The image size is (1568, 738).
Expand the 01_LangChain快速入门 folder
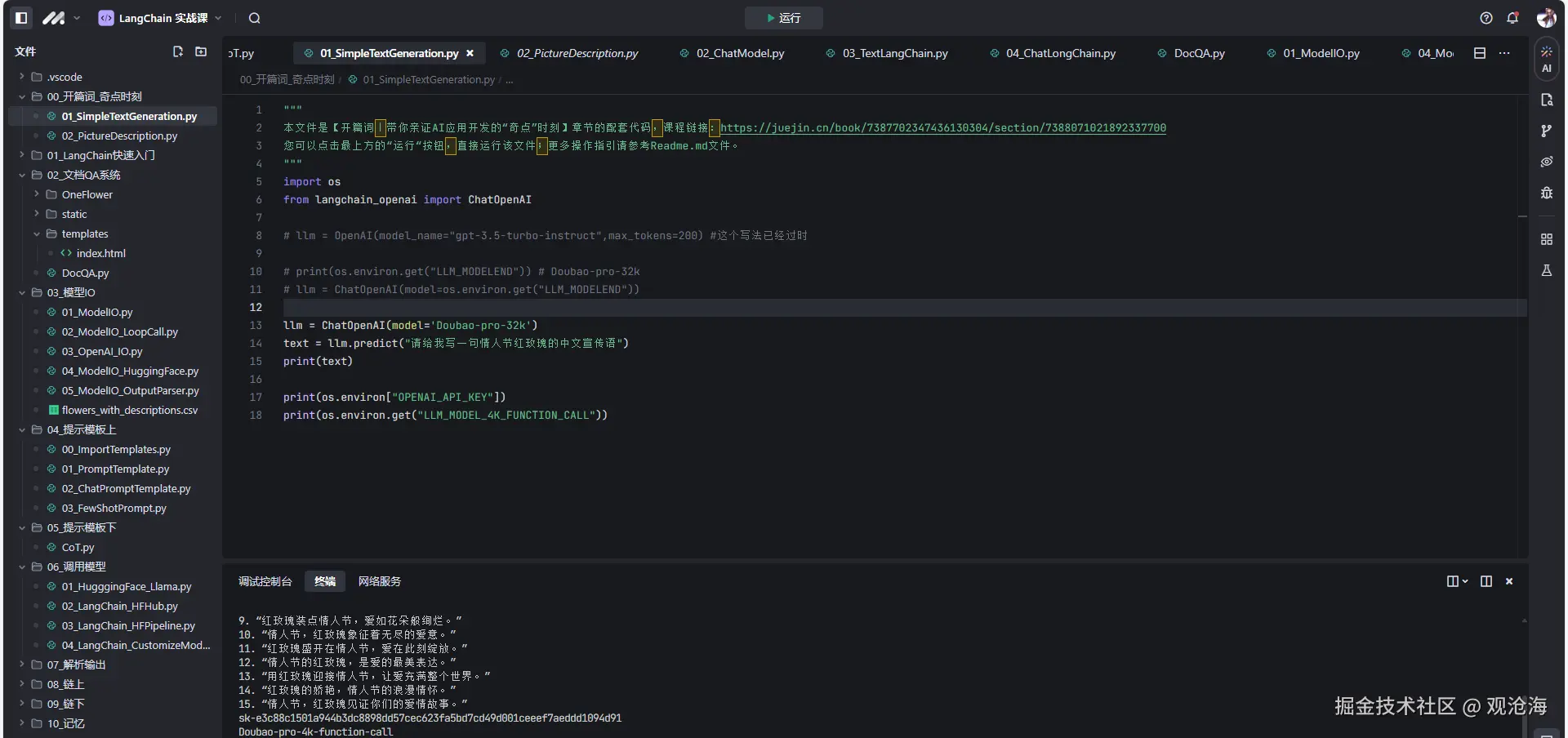click(x=100, y=155)
